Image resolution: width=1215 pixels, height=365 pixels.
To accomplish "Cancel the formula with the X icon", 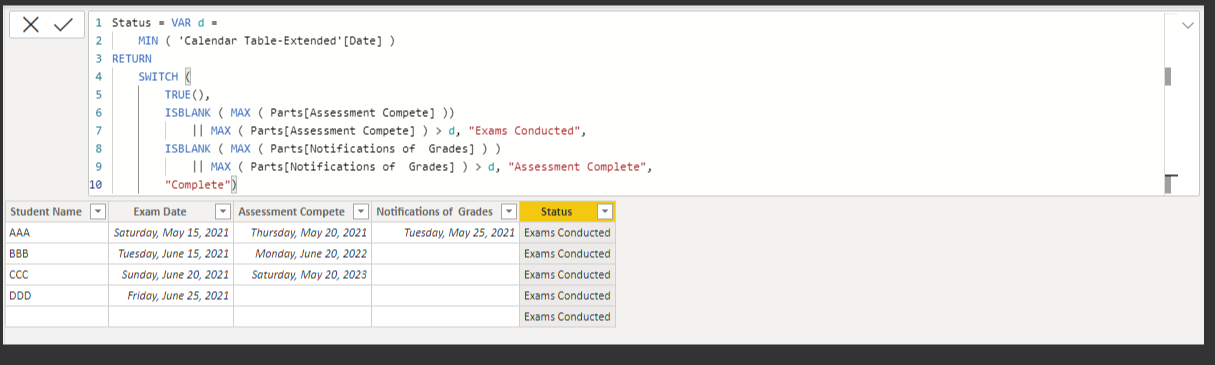I will pos(31,26).
